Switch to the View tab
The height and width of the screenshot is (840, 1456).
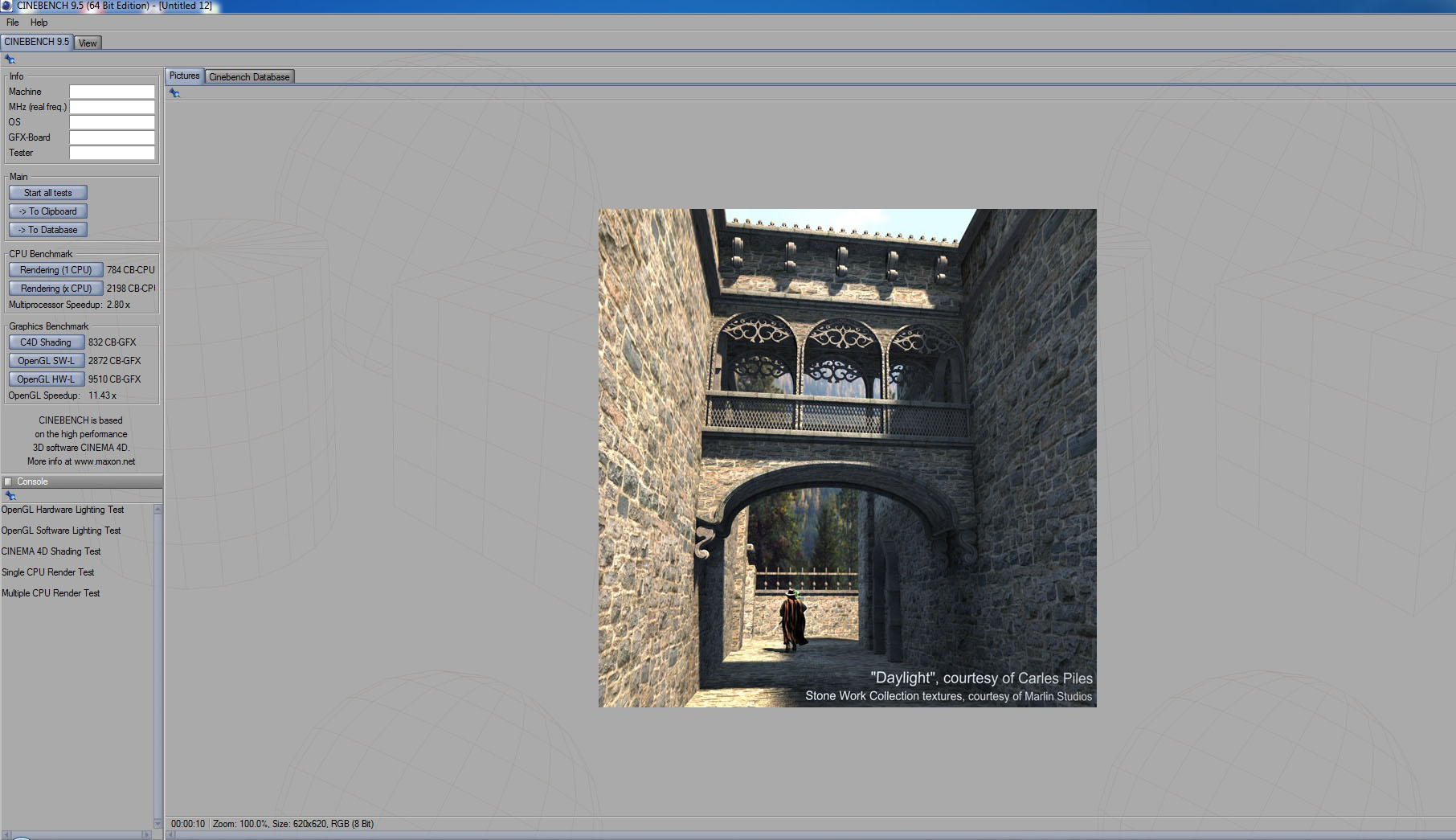[88, 43]
